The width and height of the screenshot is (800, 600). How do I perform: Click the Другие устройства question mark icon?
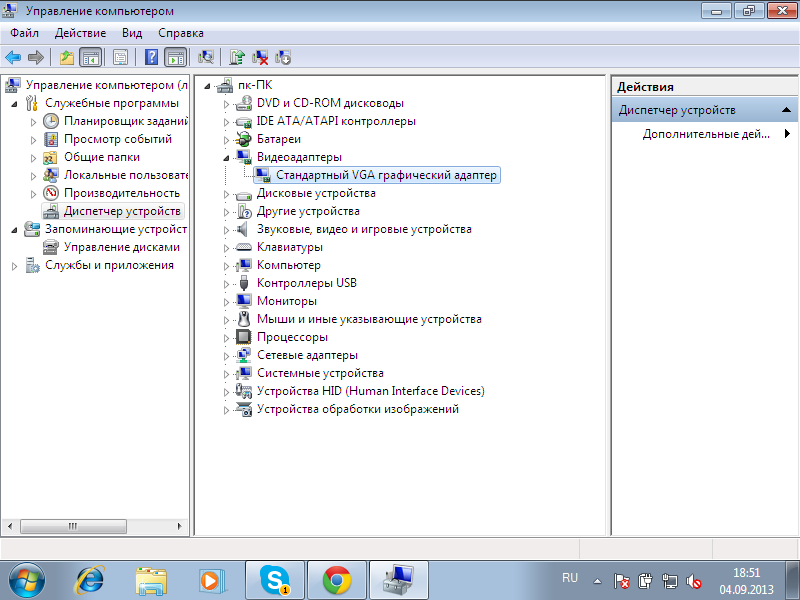coord(244,211)
